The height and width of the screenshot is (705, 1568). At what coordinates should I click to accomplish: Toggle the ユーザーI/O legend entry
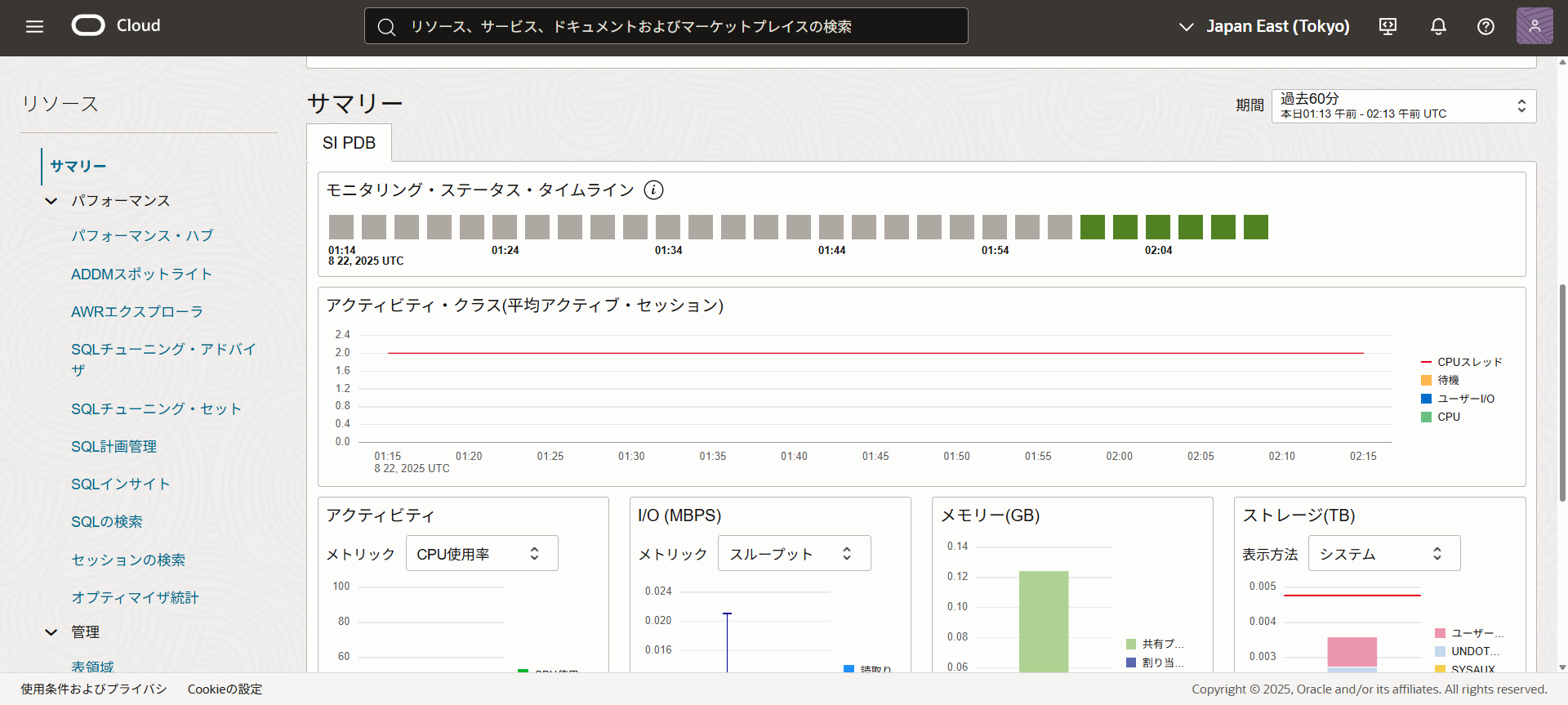pos(1458,399)
